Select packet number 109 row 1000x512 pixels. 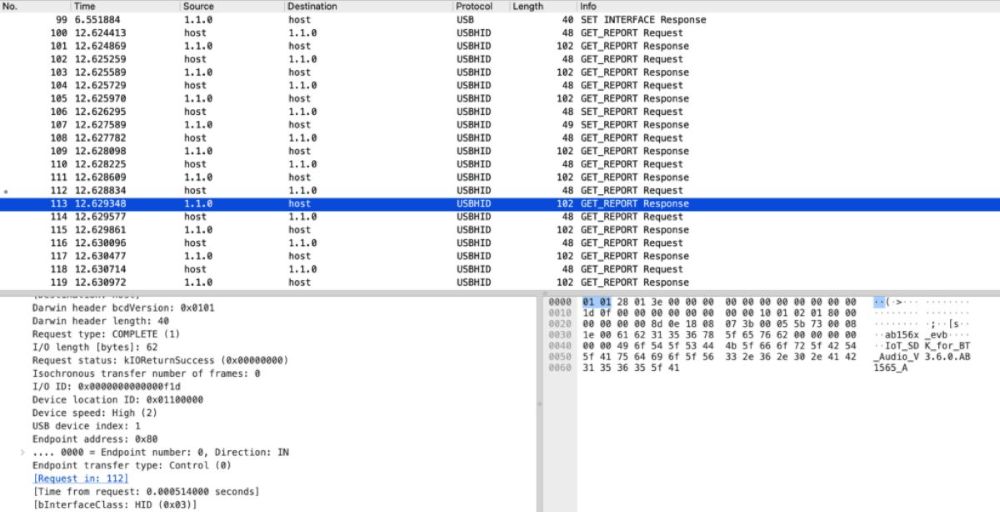click(500, 151)
